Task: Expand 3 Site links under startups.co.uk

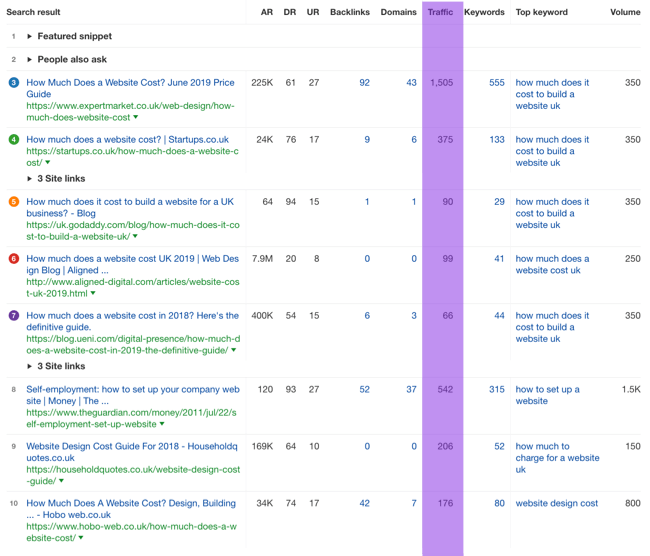Action: tap(30, 179)
